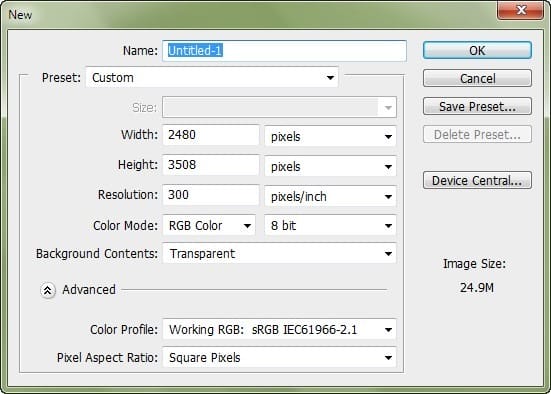Click the OK button
The width and height of the screenshot is (551, 394).
tap(477, 50)
